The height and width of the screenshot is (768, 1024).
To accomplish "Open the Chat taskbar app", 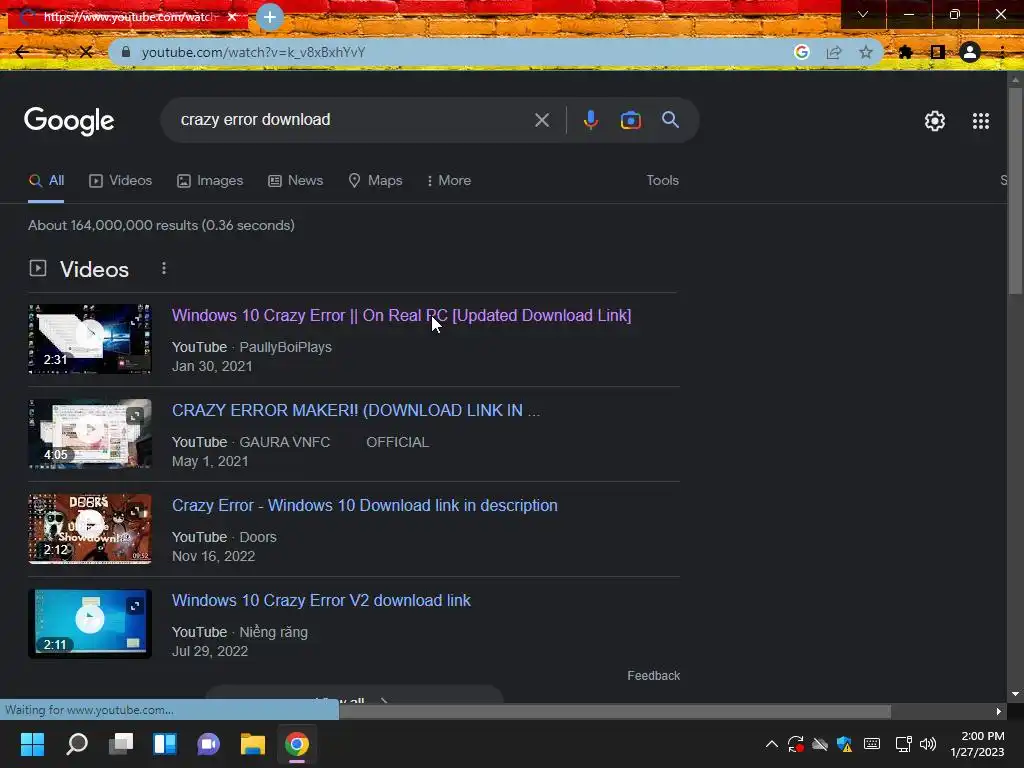I will point(208,744).
